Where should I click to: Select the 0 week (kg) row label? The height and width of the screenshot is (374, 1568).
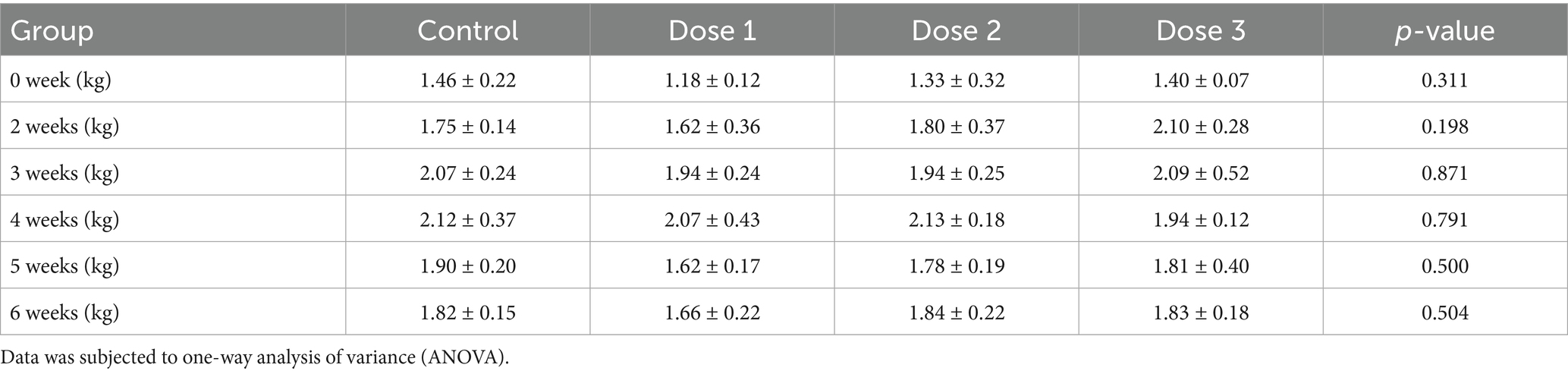pos(61,80)
